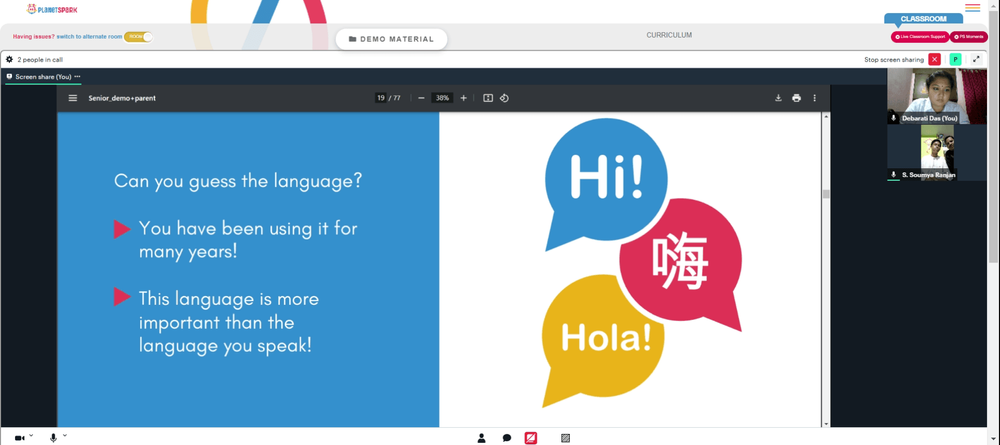Click Debarati Das microphone status icon
The height and width of the screenshot is (445, 1000).
point(893,119)
